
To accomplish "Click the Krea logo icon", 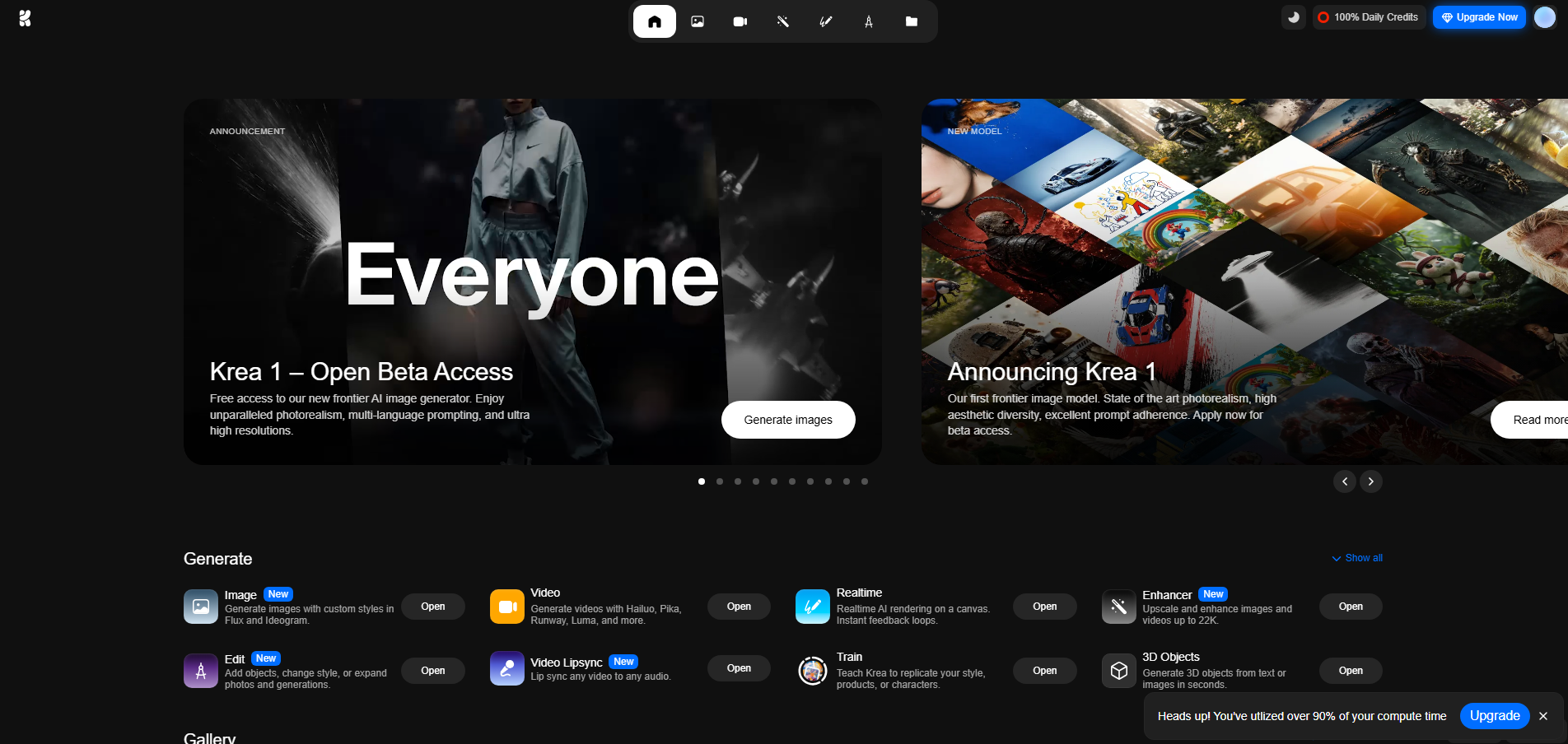I will tap(25, 18).
